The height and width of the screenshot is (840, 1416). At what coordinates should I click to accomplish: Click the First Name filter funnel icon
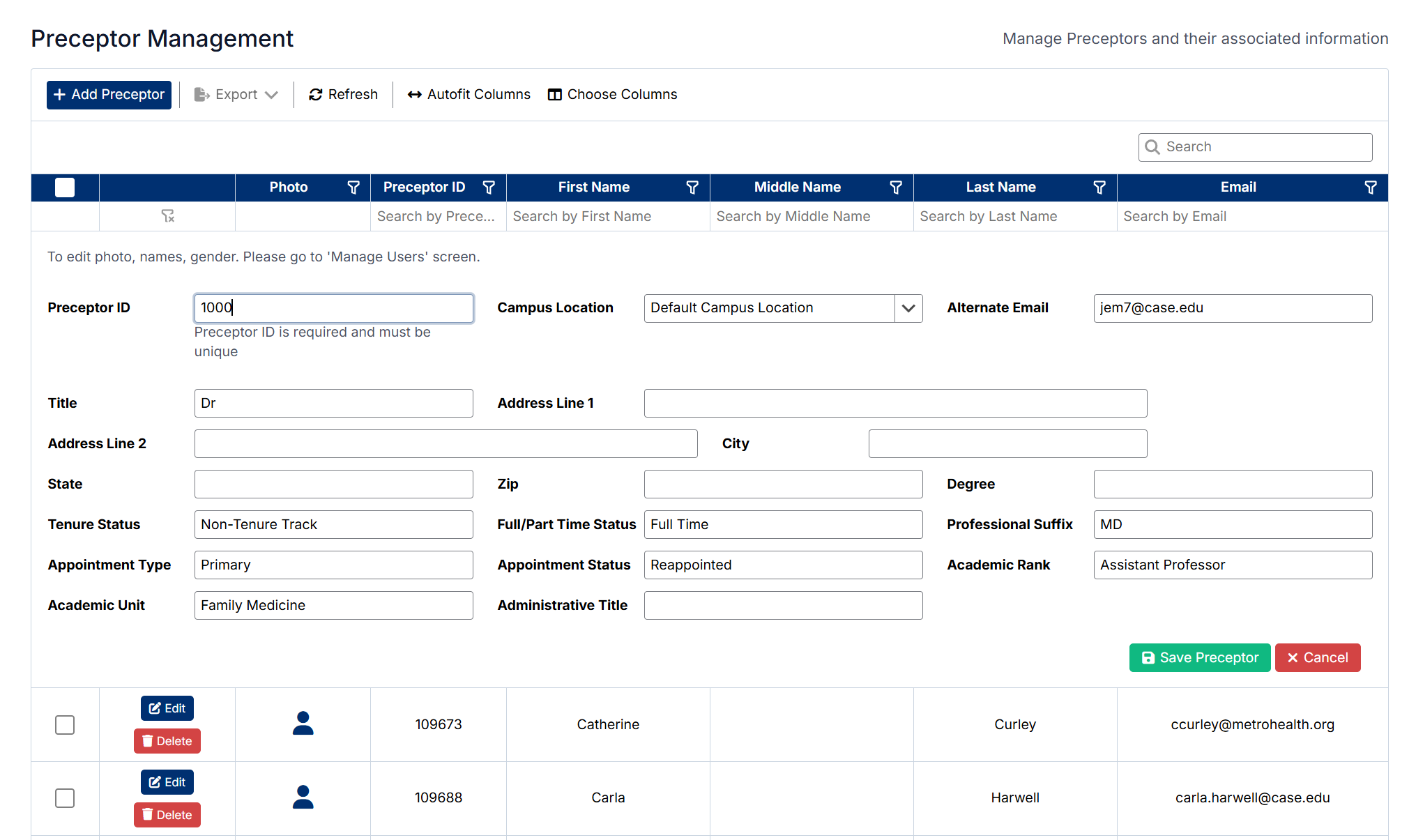point(692,188)
